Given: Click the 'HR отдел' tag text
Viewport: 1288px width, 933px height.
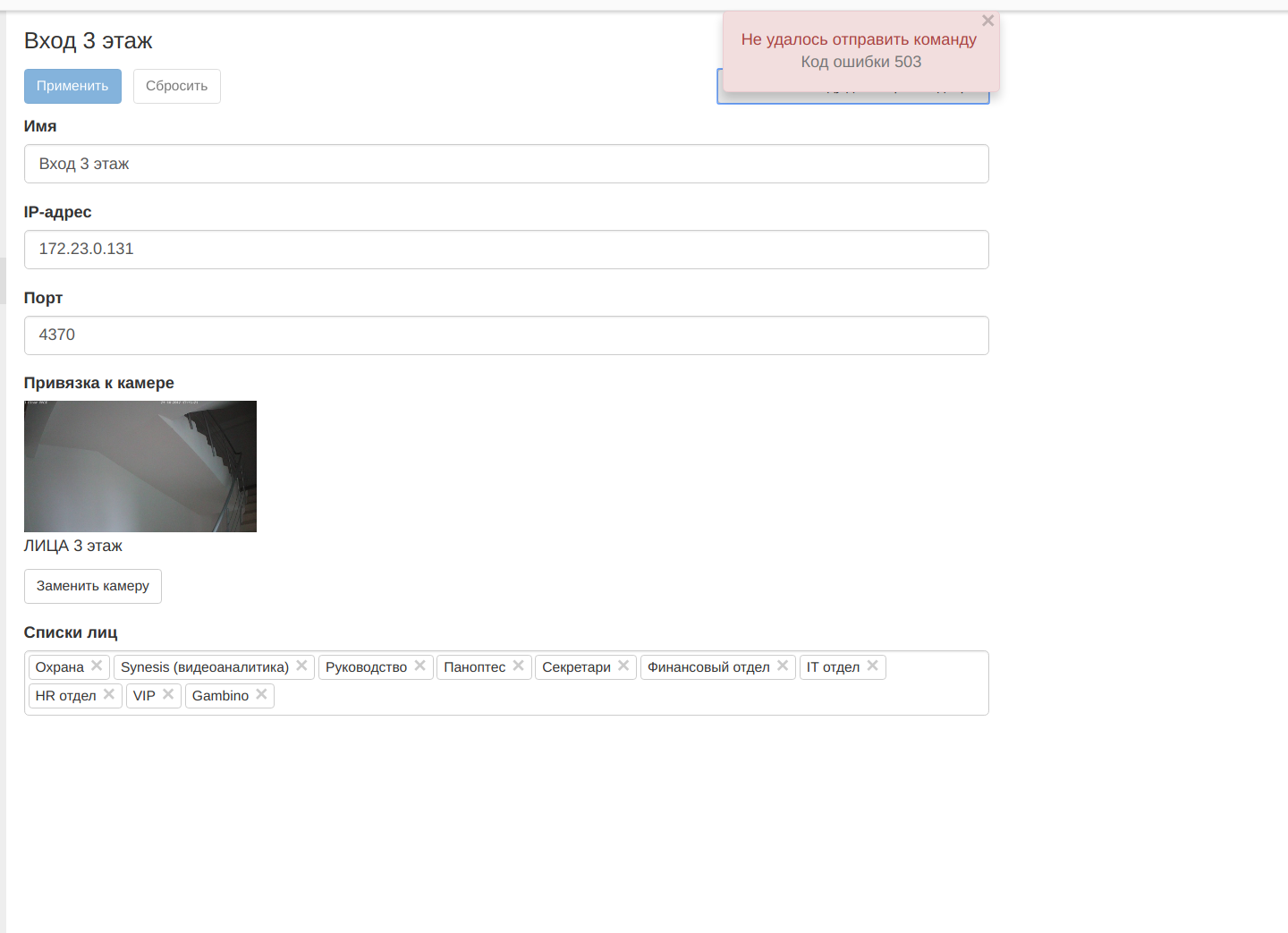Looking at the screenshot, I should click(x=66, y=696).
